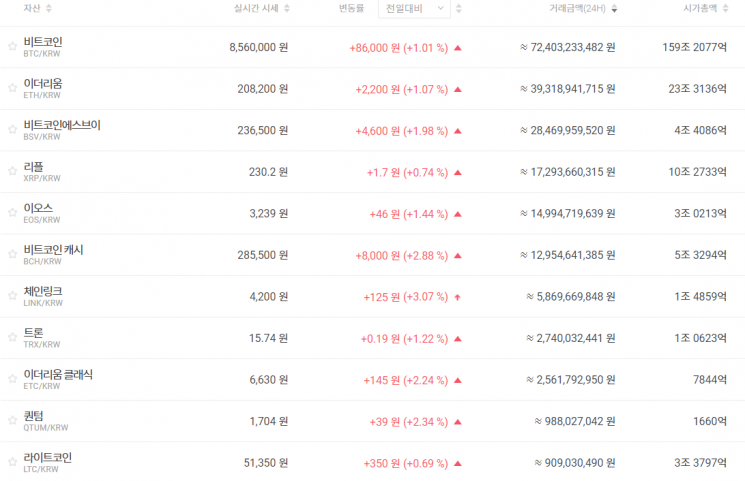745x481 pixels.
Task: Click the +86,000 원 (+1.01 %) change
Action: coord(399,48)
